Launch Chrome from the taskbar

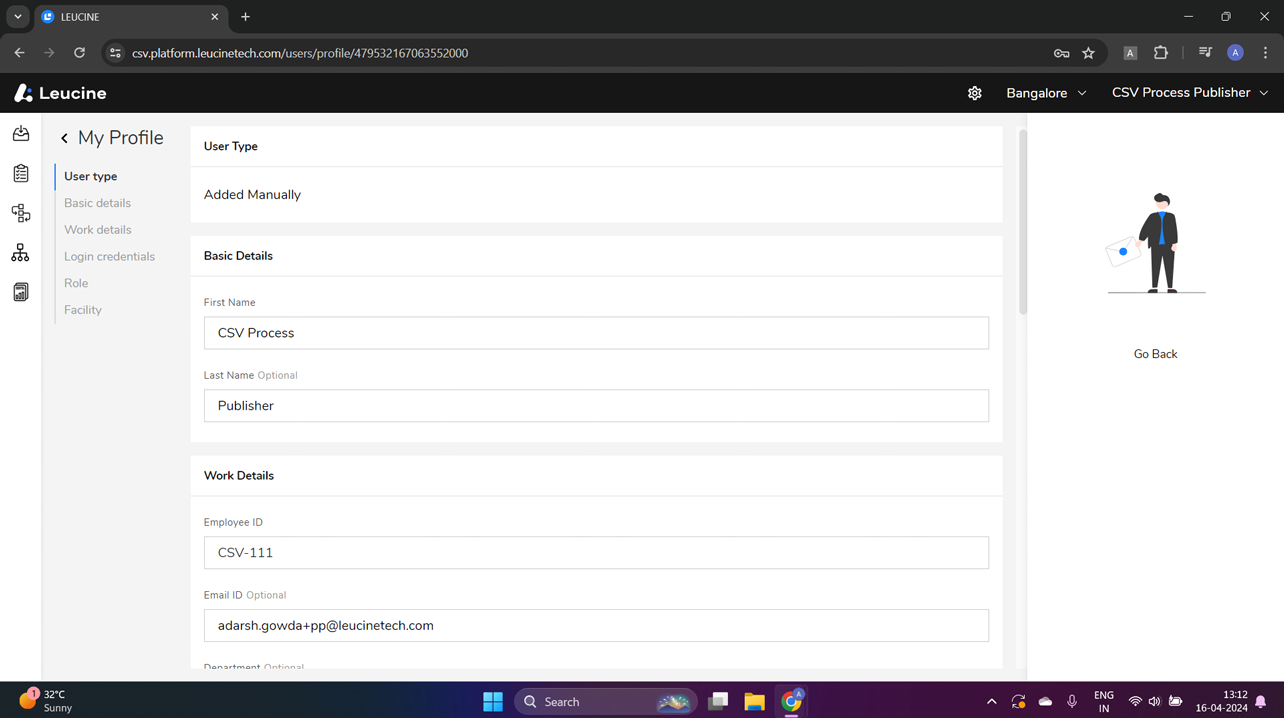tap(791, 701)
